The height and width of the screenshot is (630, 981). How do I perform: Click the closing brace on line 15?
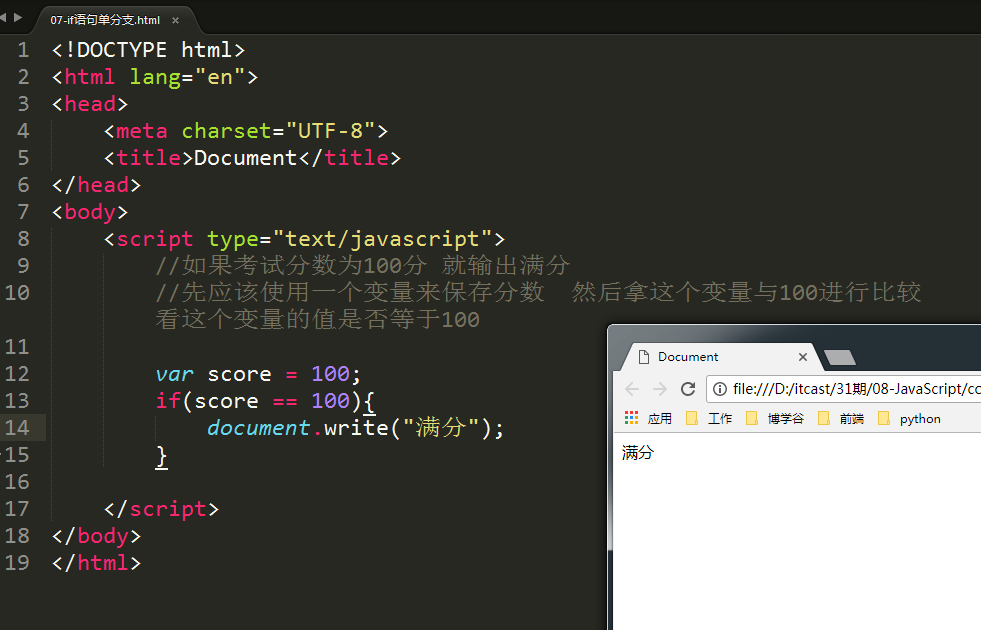[x=161, y=456]
